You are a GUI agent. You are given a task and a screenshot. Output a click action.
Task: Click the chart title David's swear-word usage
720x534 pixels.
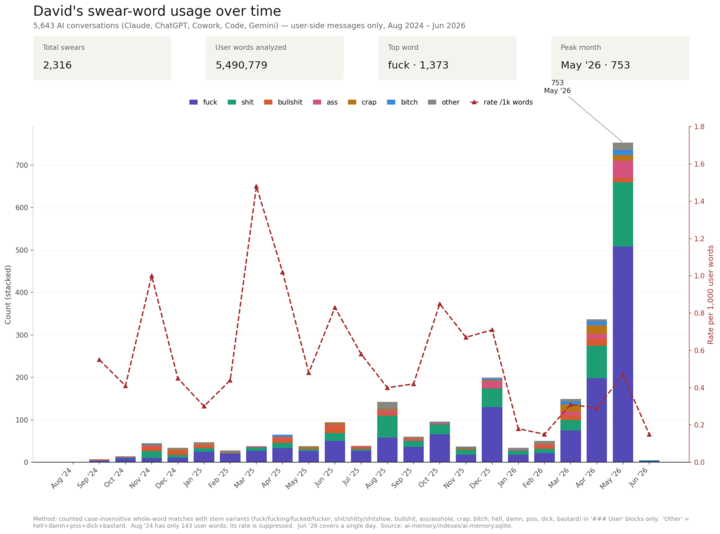[x=157, y=11]
